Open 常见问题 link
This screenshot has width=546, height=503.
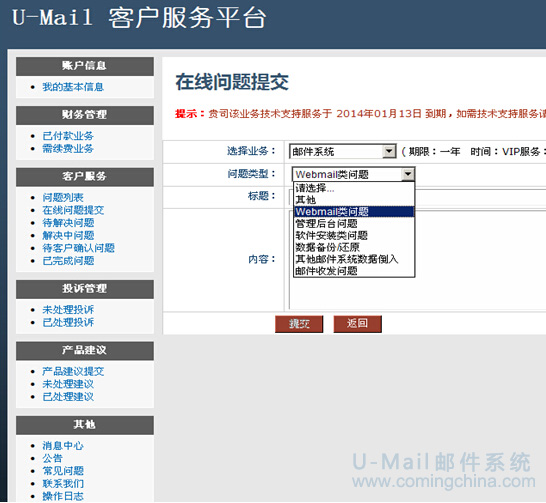click(x=63, y=471)
